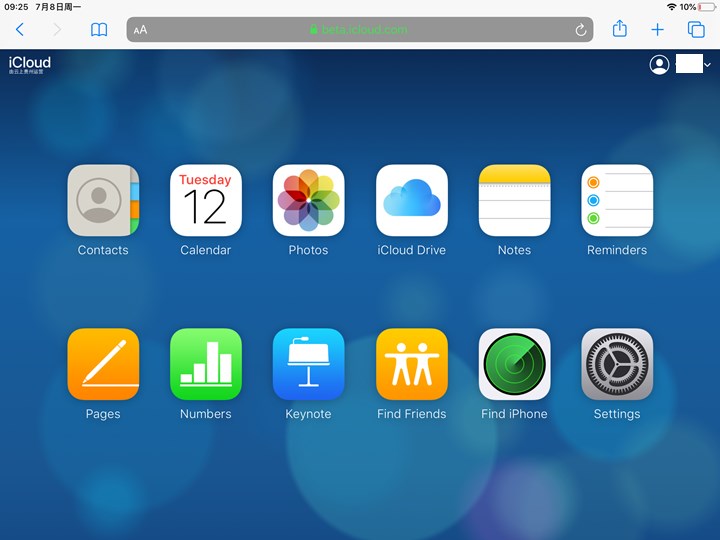Viewport: 720px width, 540px height.
Task: Click the Settings label text
Action: 617,414
